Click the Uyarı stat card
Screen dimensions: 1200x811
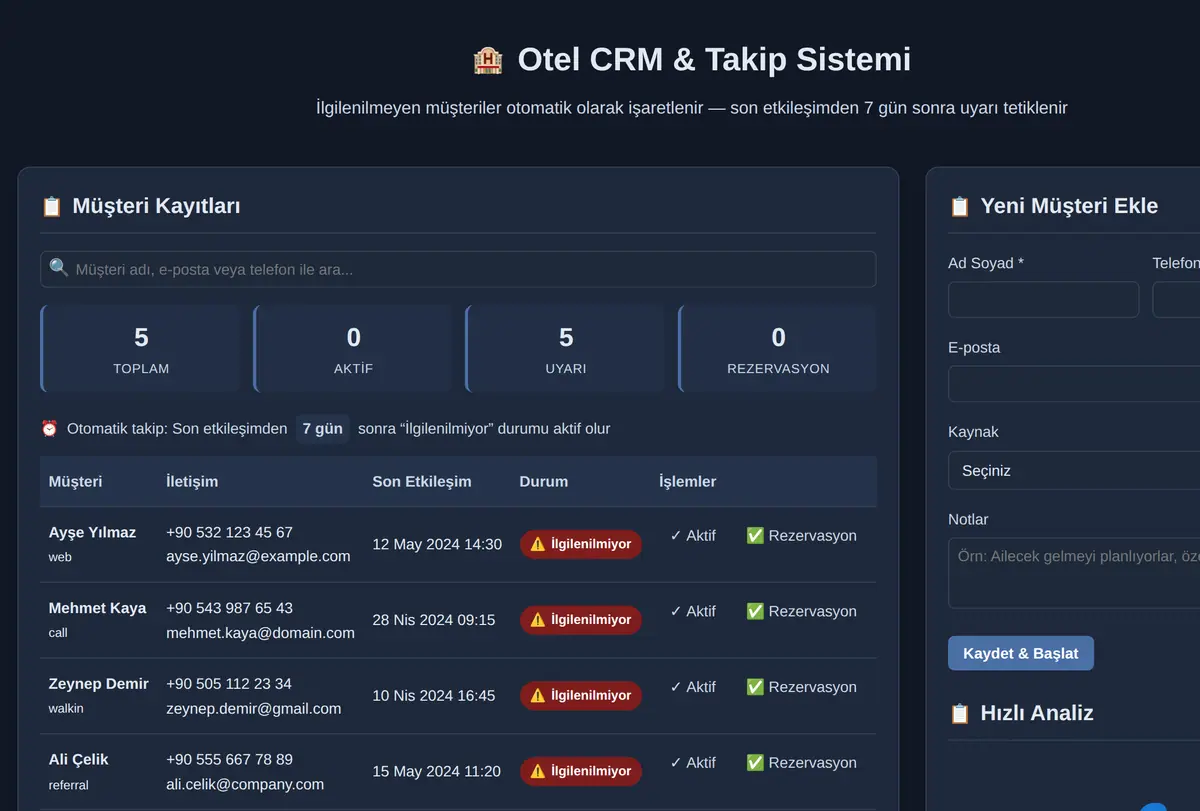(565, 348)
